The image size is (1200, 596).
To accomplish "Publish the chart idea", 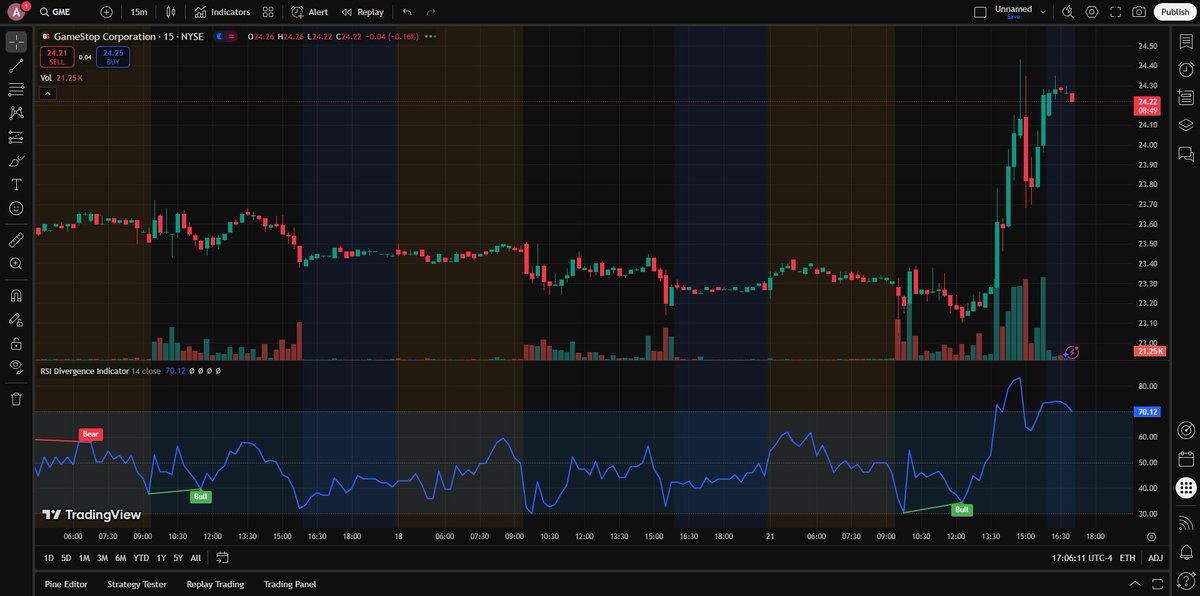I will coord(1174,12).
